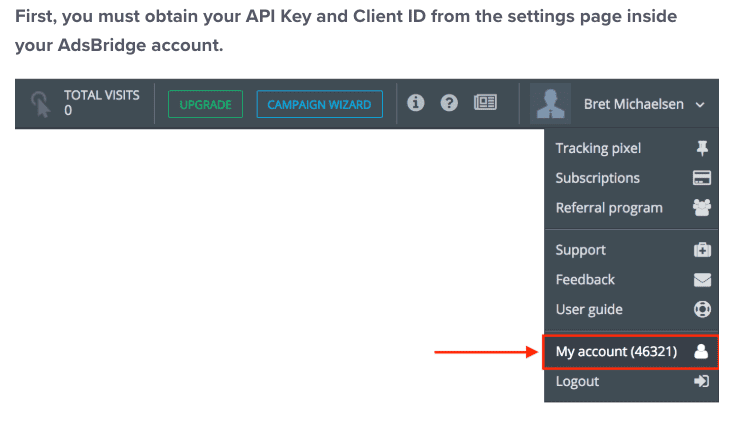
Task: Click the Tracking pixel pin icon
Action: 702,148
